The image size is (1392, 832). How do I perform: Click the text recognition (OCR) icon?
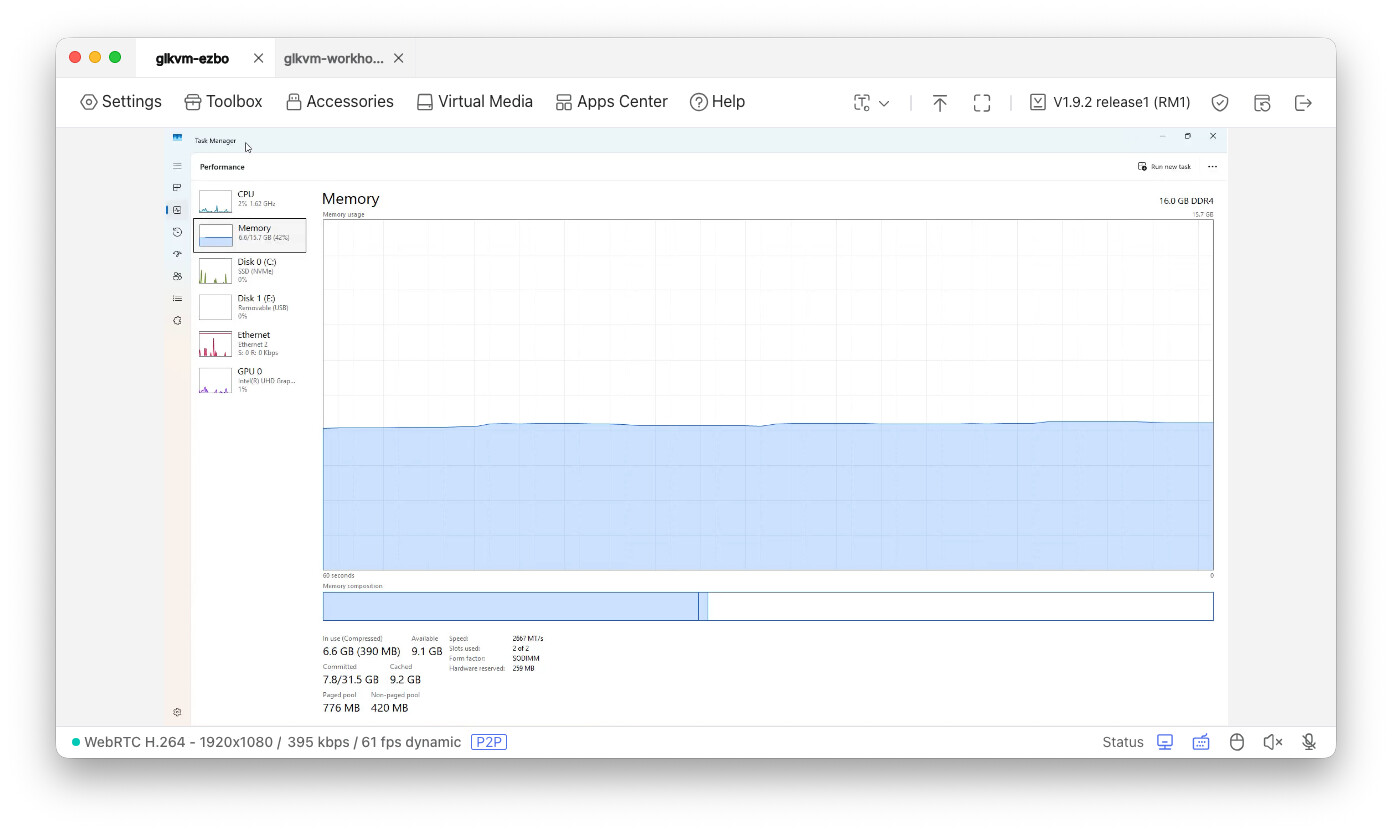coord(862,103)
